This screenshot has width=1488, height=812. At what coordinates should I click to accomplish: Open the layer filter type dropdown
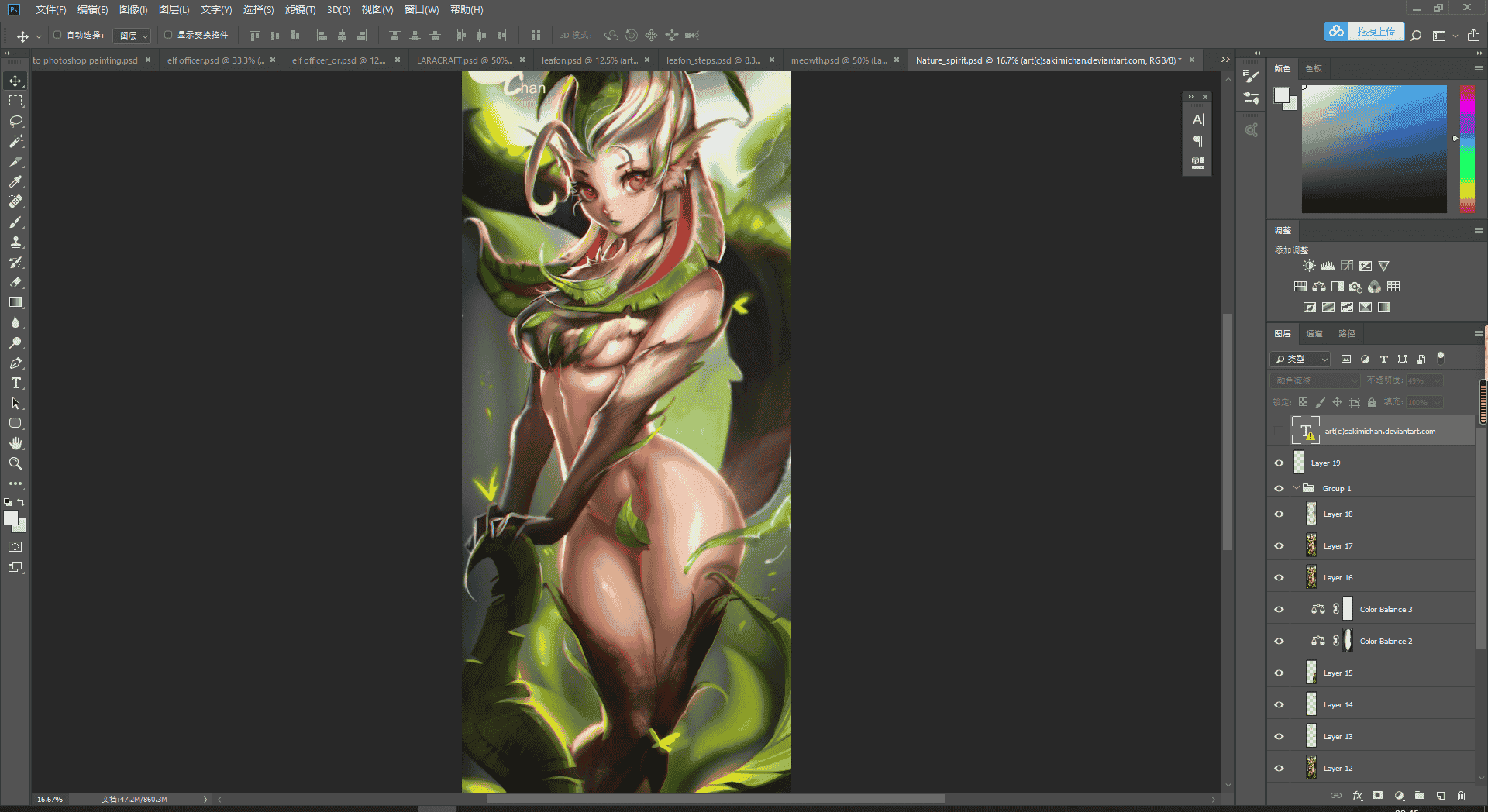(1300, 359)
